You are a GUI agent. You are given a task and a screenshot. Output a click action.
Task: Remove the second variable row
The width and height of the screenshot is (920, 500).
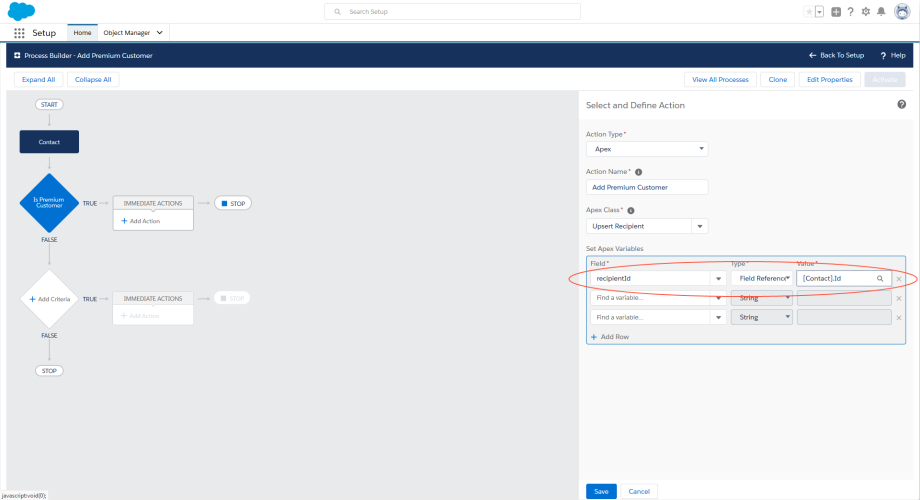point(899,299)
